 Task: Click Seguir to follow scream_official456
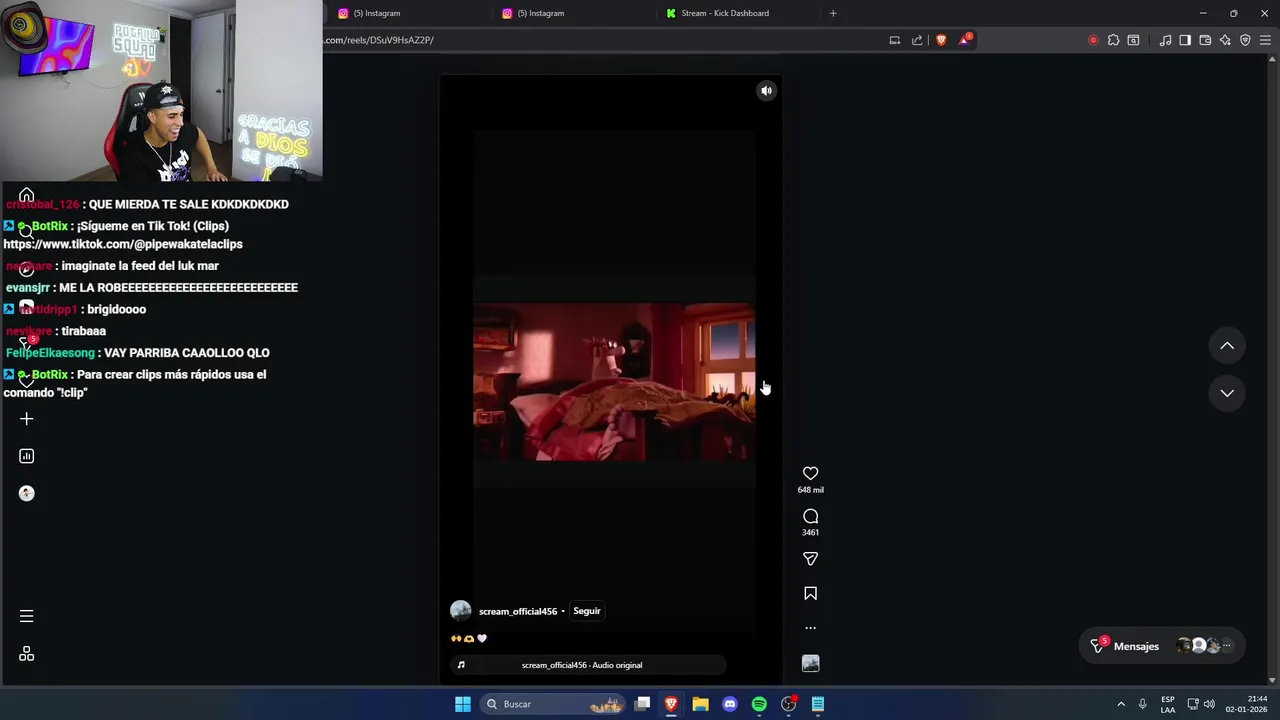pos(587,611)
